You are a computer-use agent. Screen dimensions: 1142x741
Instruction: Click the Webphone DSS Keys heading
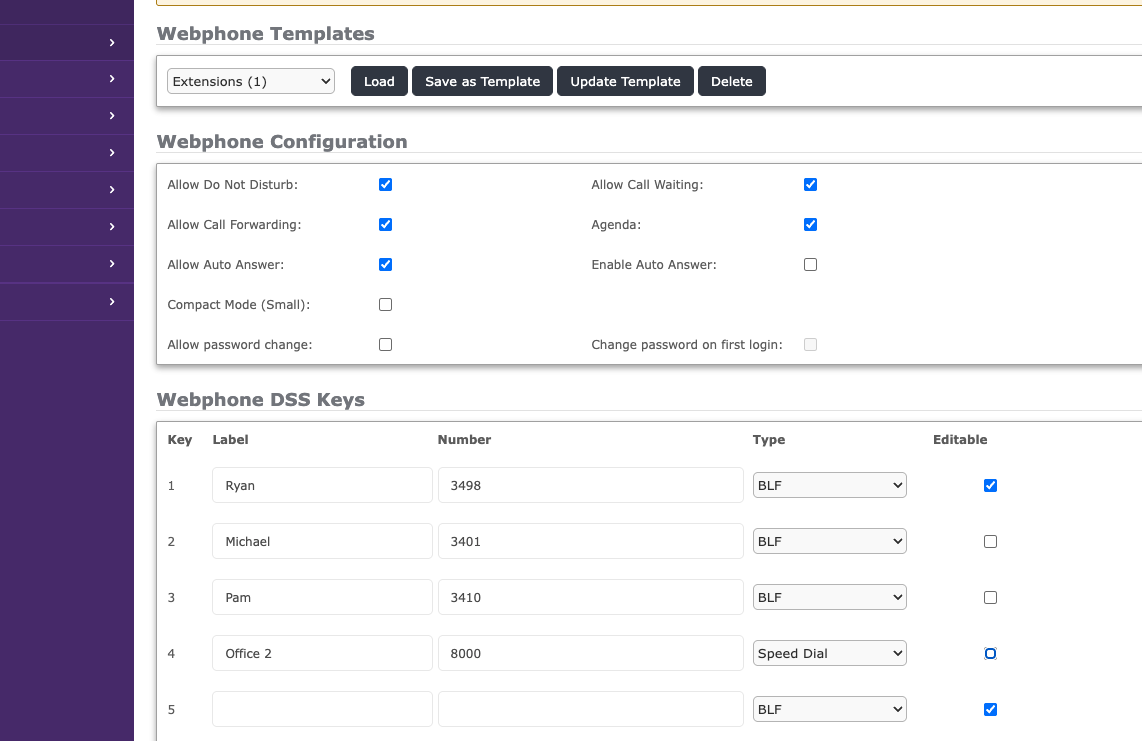click(261, 399)
